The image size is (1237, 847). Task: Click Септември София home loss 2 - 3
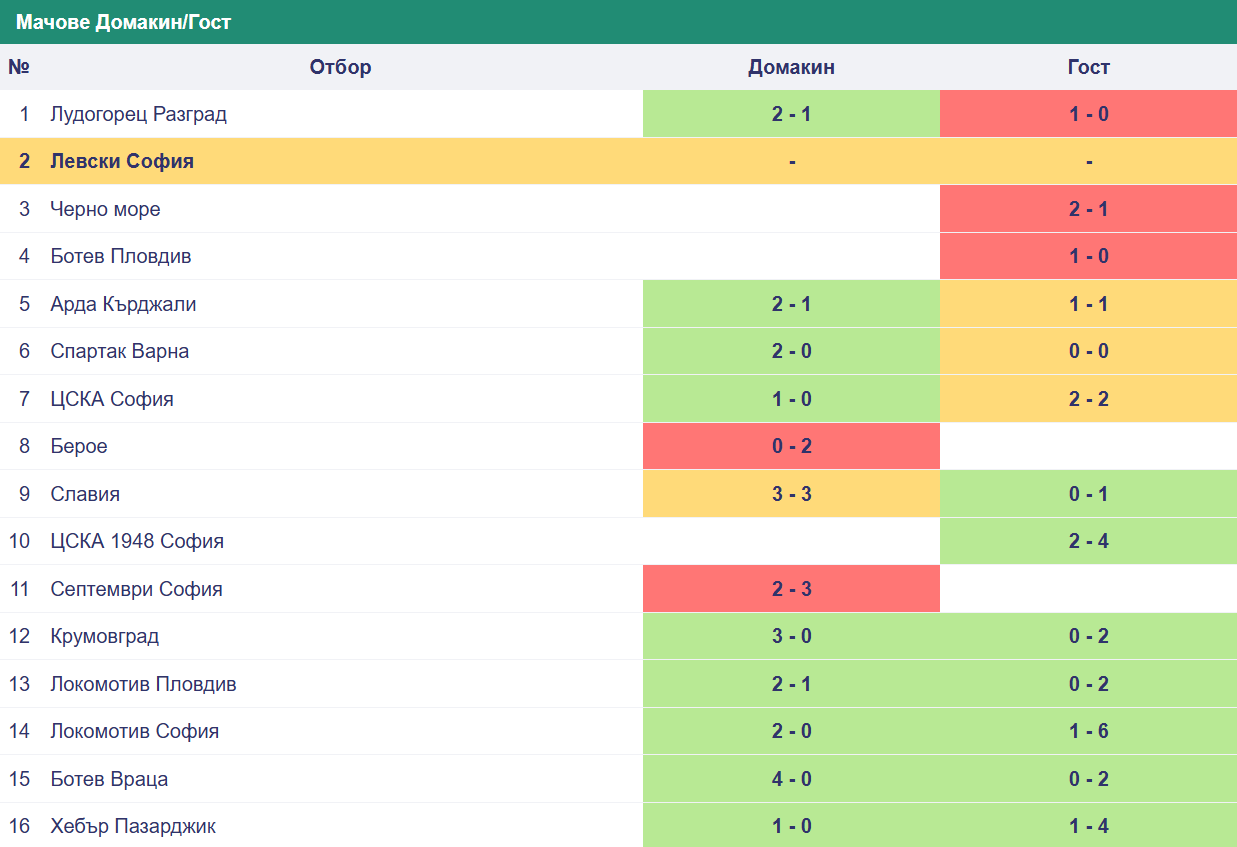791,589
